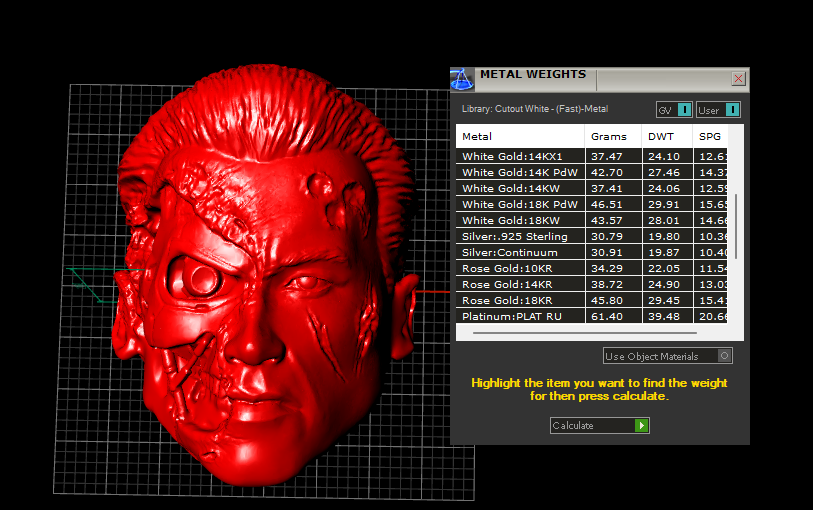This screenshot has height=510, width=813.
Task: Select the Rose Gold:10KR row
Action: [x=592, y=269]
